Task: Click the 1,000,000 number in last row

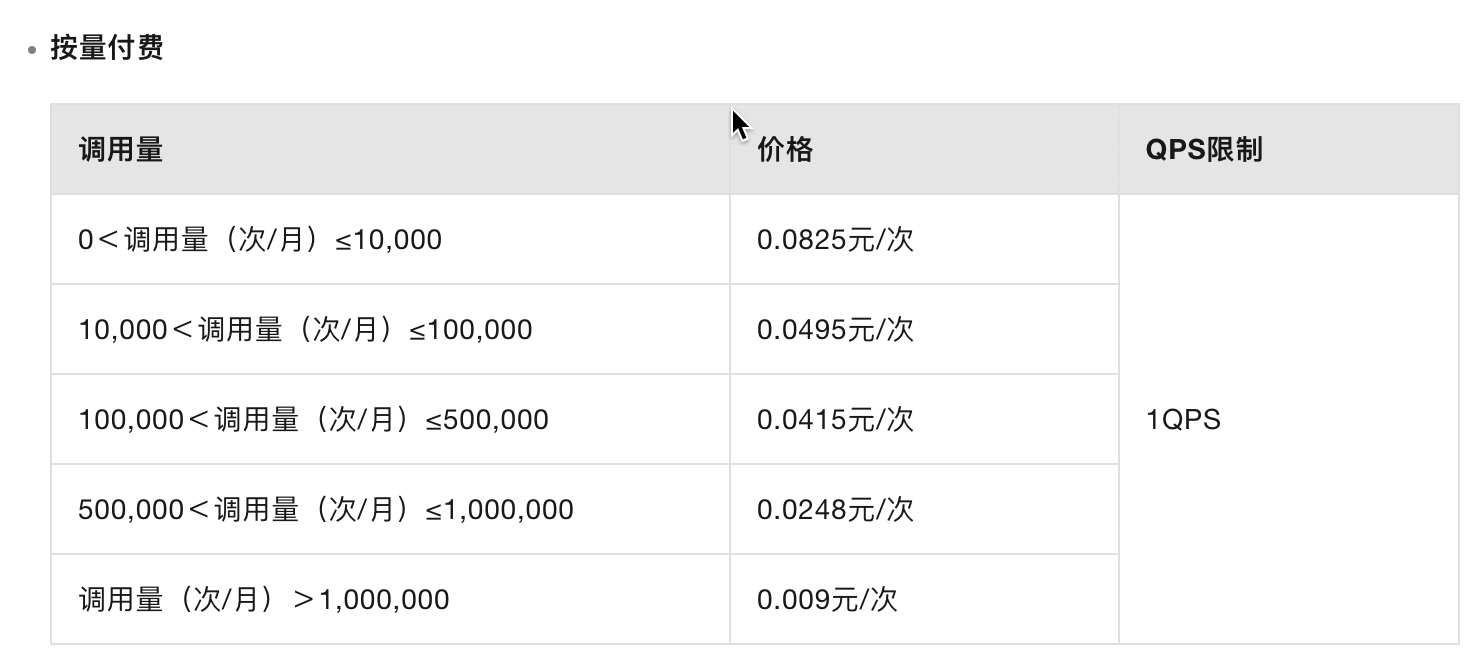Action: (x=384, y=600)
